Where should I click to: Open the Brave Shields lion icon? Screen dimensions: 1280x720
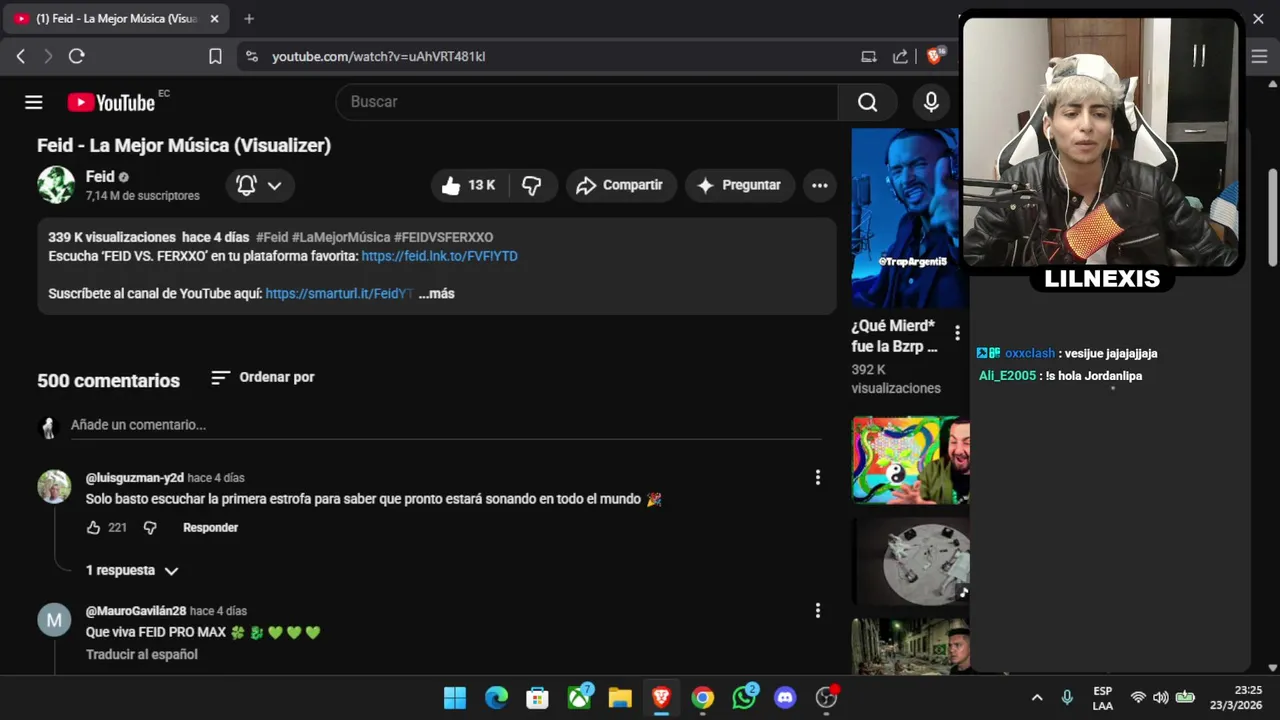(x=934, y=57)
